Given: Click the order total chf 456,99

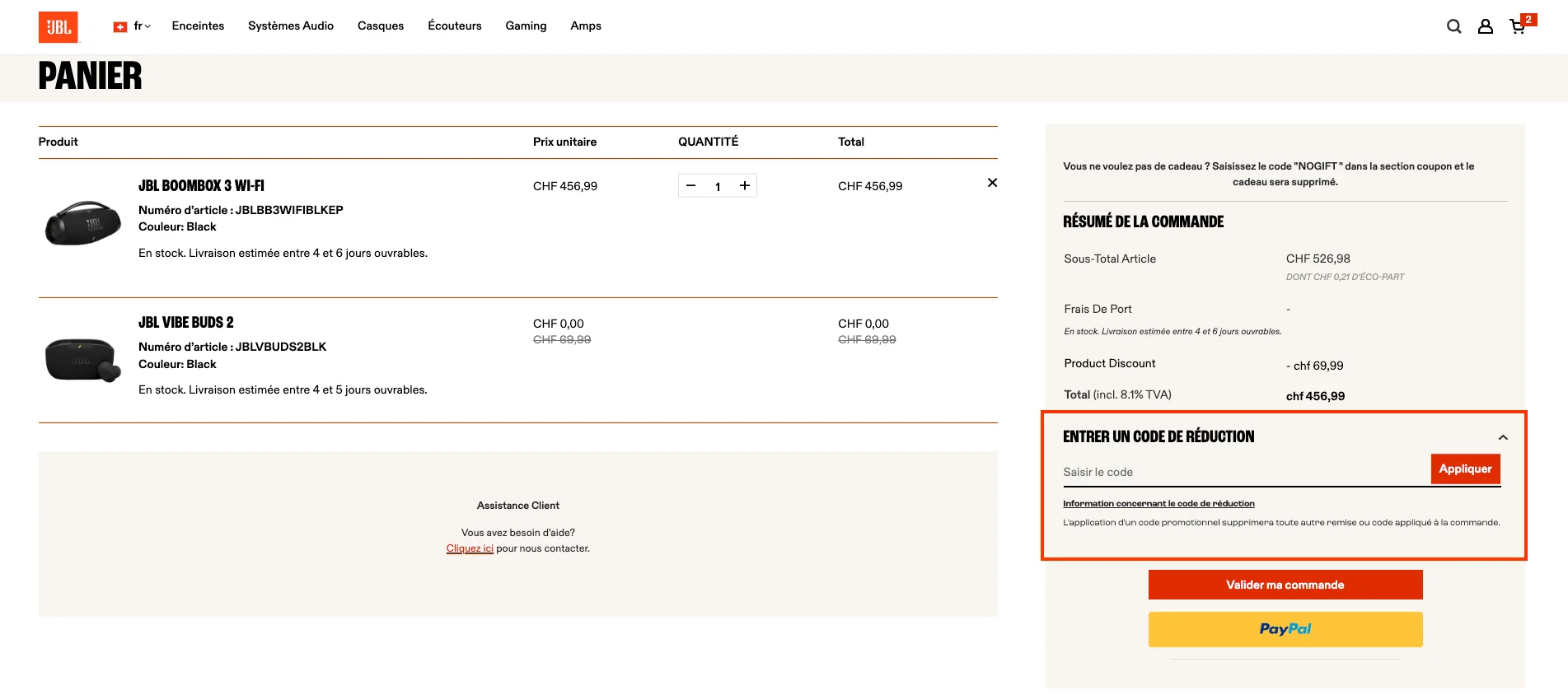Looking at the screenshot, I should point(1315,396).
